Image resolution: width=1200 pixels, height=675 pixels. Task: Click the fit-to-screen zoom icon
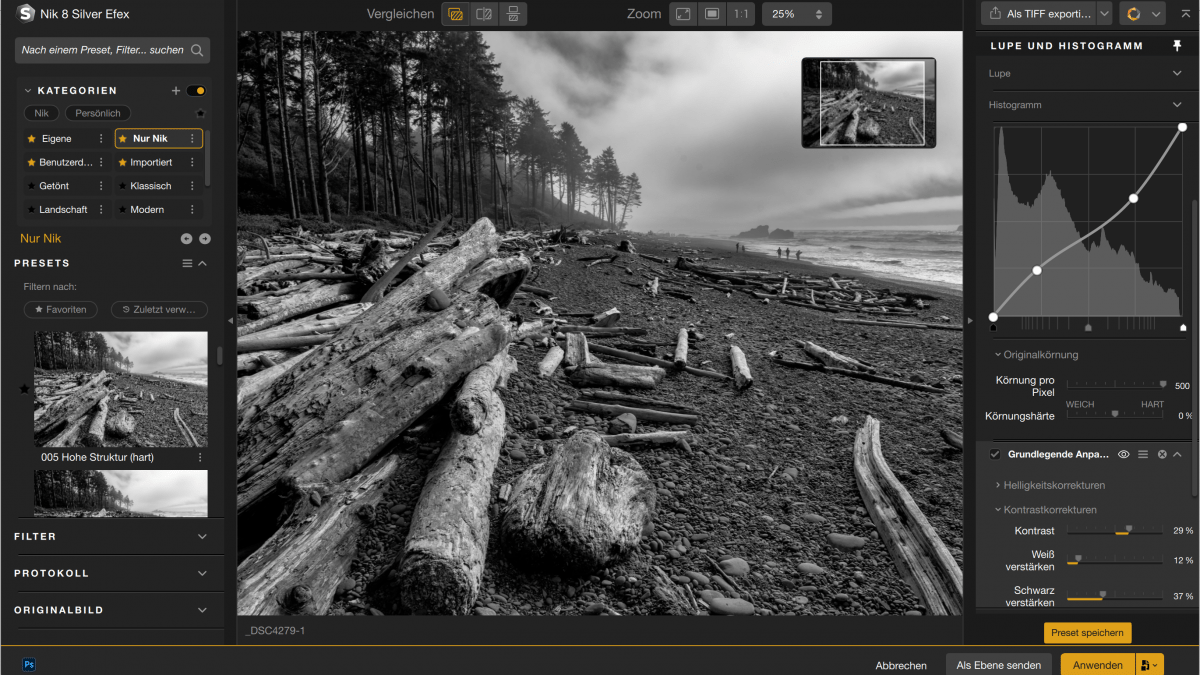(x=684, y=14)
